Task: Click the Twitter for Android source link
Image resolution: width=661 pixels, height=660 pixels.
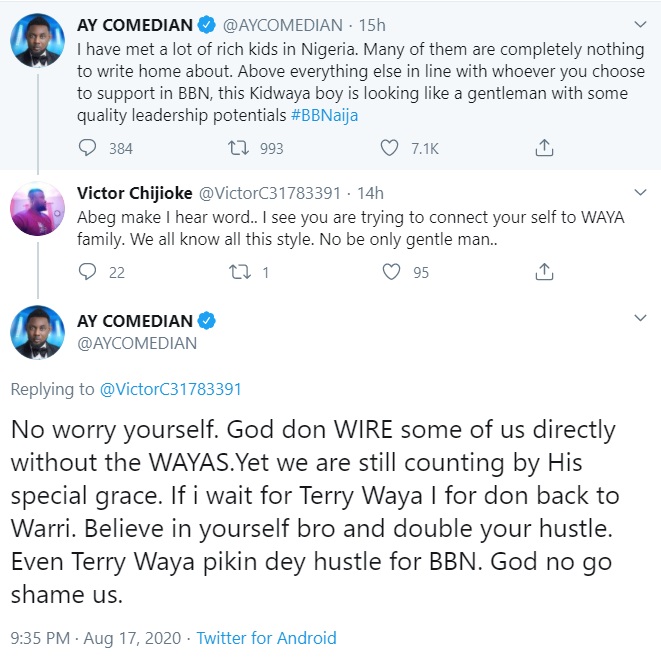Action: coord(266,637)
